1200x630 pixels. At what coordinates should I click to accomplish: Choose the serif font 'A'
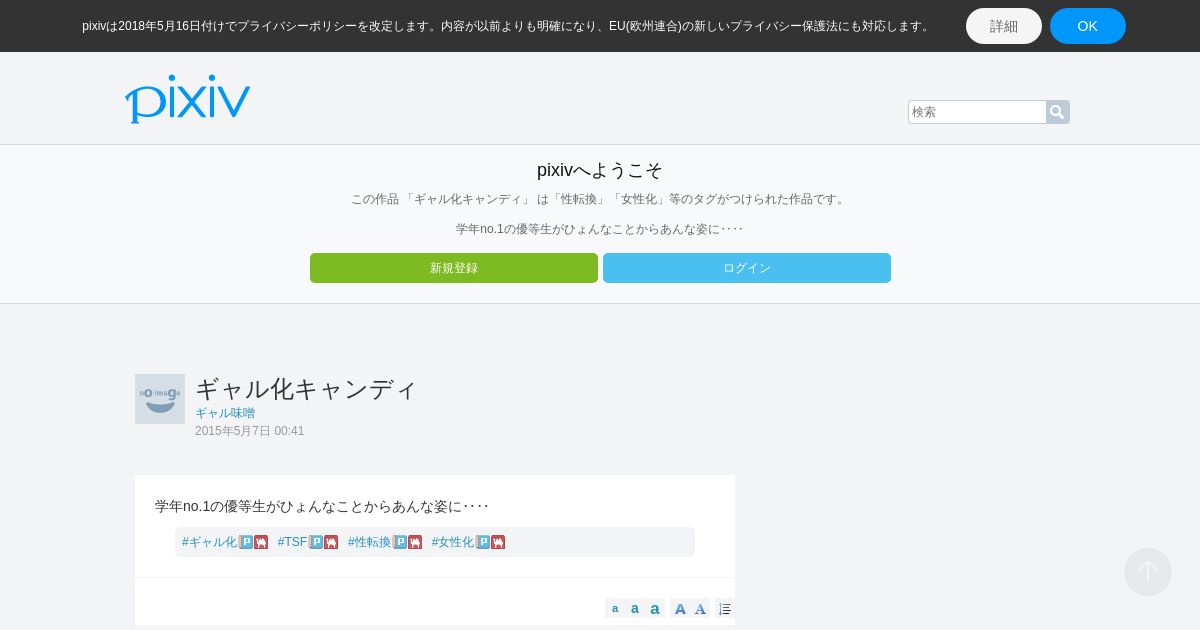[x=700, y=608]
